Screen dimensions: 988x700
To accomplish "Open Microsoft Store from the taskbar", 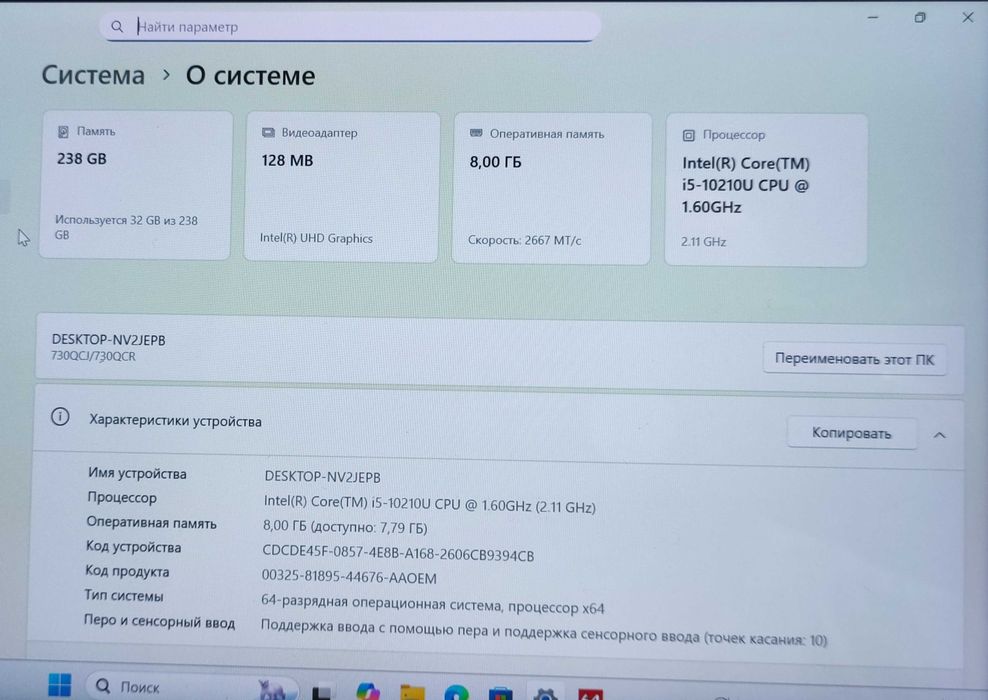I will point(500,694).
